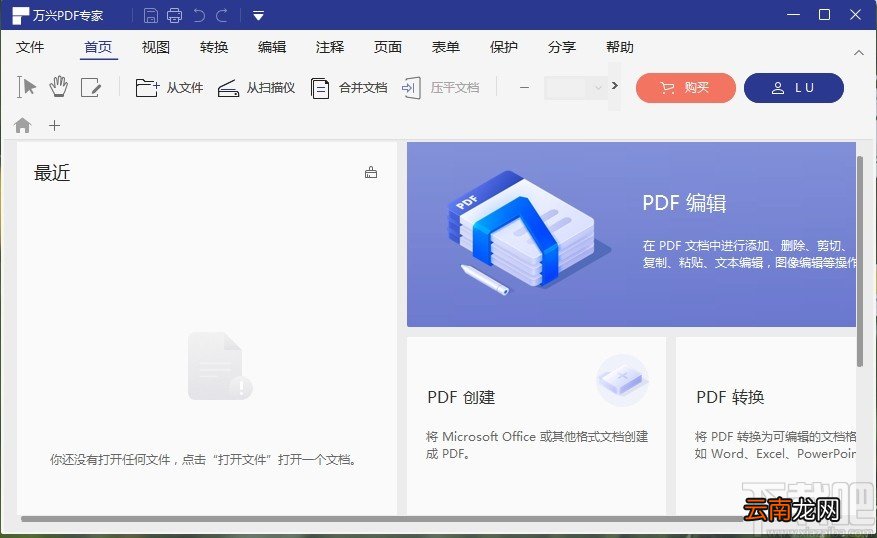Click the vertical scrollbar on right panel
877x538 pixels.
(x=860, y=262)
